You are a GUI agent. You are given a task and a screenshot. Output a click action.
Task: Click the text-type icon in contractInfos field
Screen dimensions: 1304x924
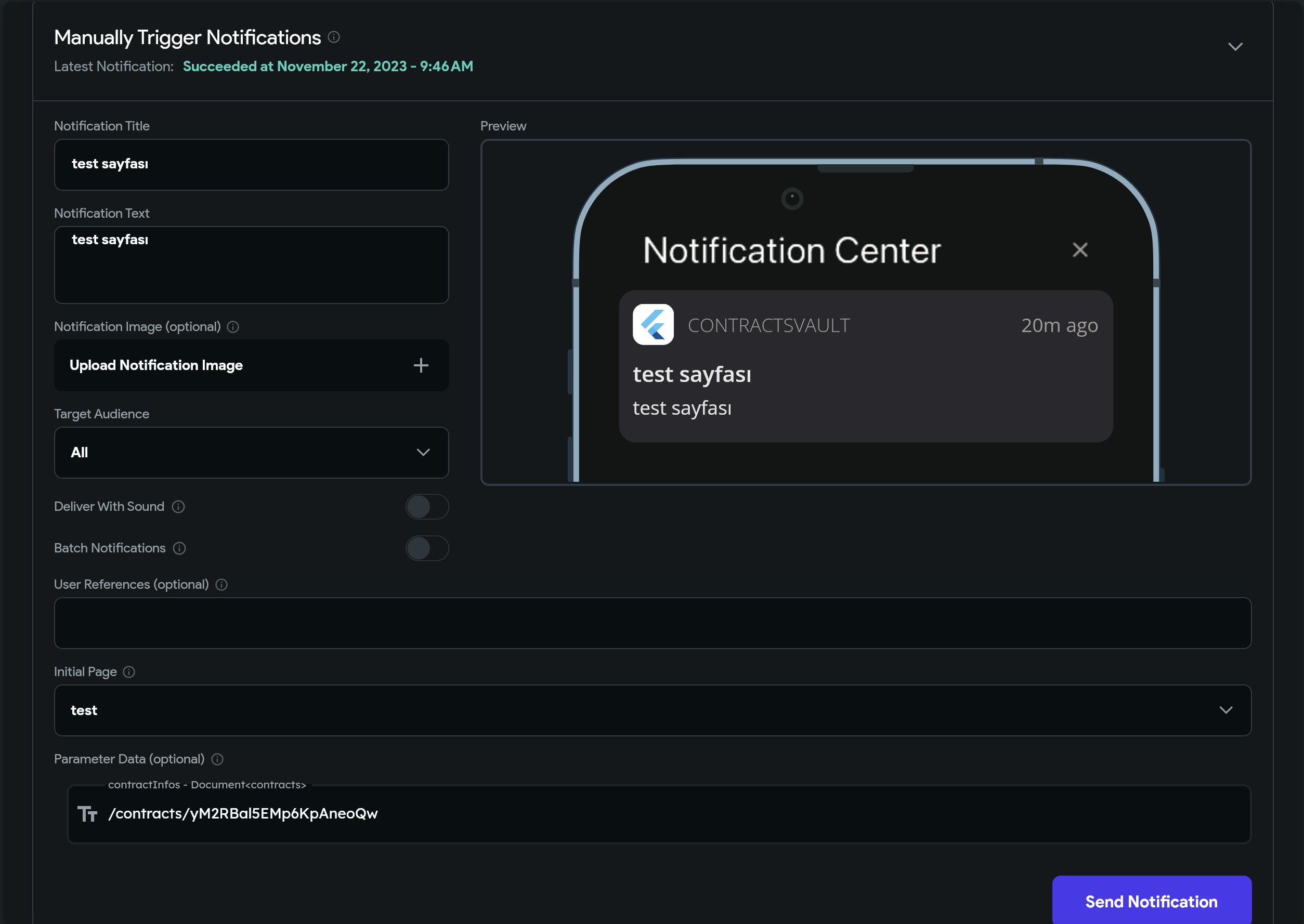88,814
